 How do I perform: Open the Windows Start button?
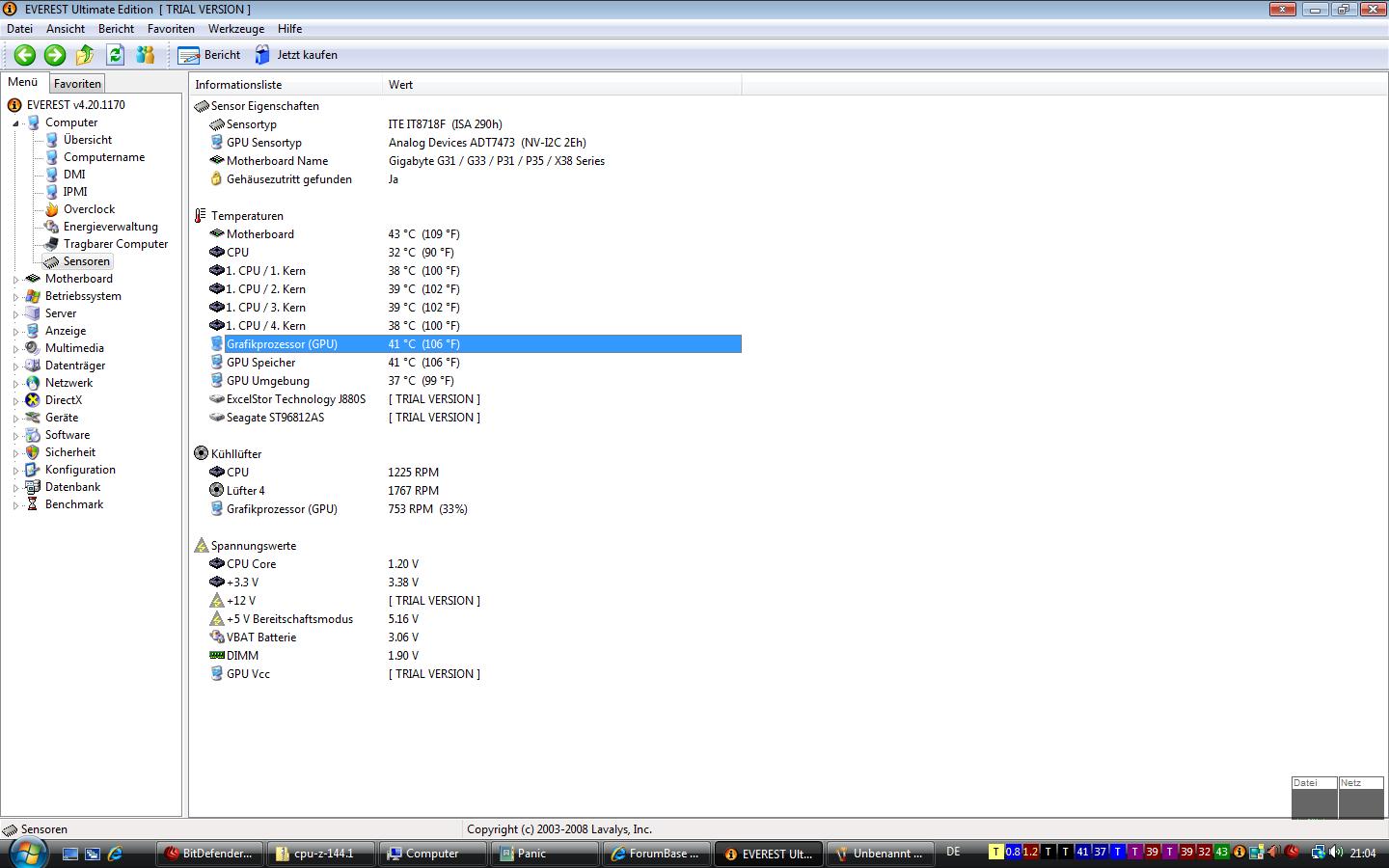coord(27,853)
